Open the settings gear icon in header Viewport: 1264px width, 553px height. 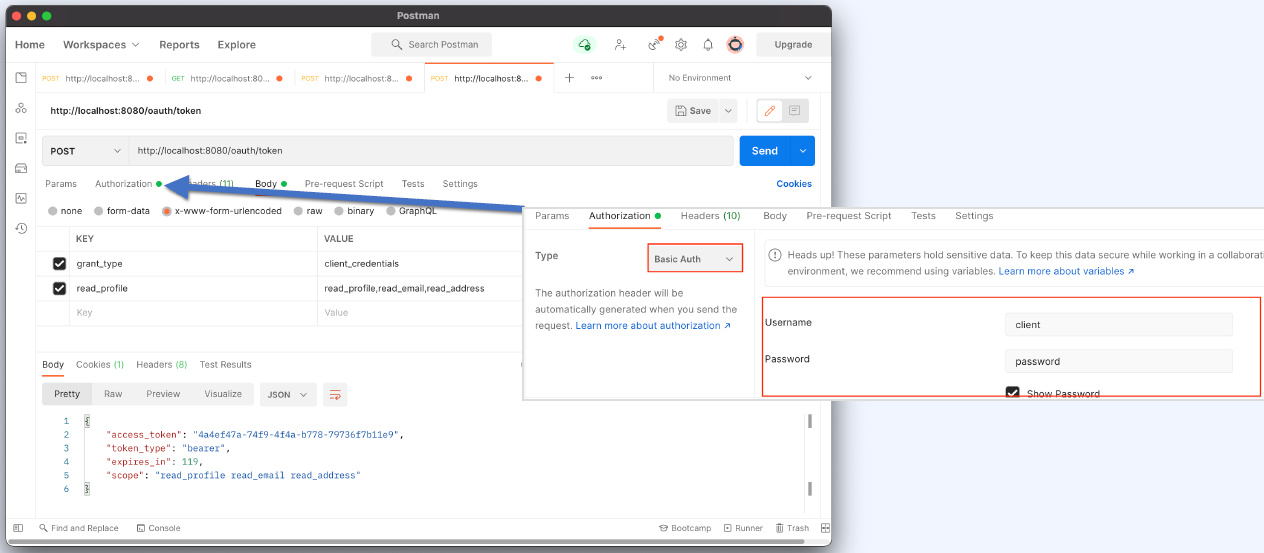coord(681,44)
